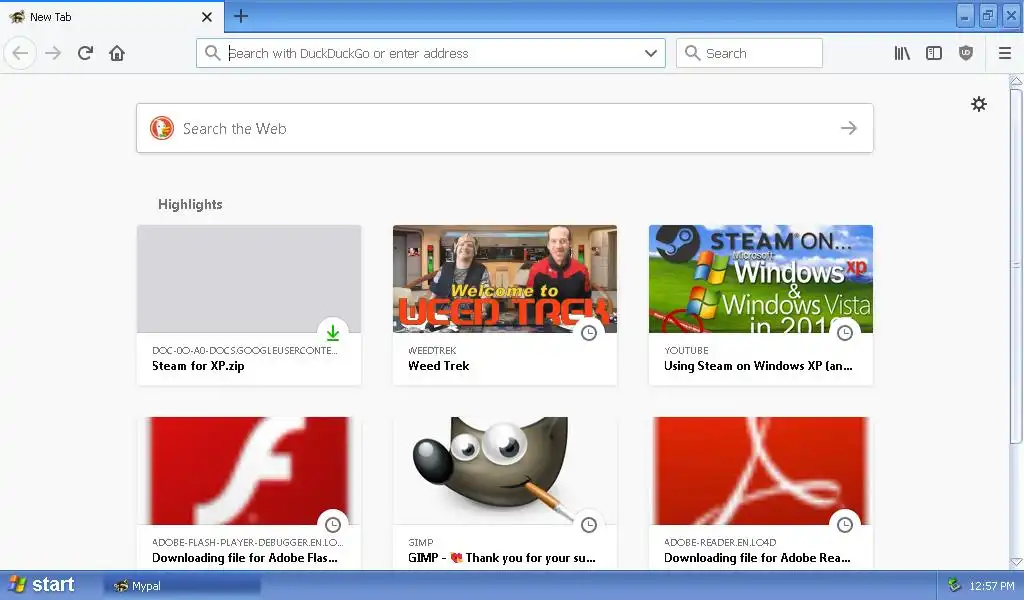Image resolution: width=1024 pixels, height=600 pixels.
Task: Click the DuckDuckGo logo in search box
Action: coord(162,128)
